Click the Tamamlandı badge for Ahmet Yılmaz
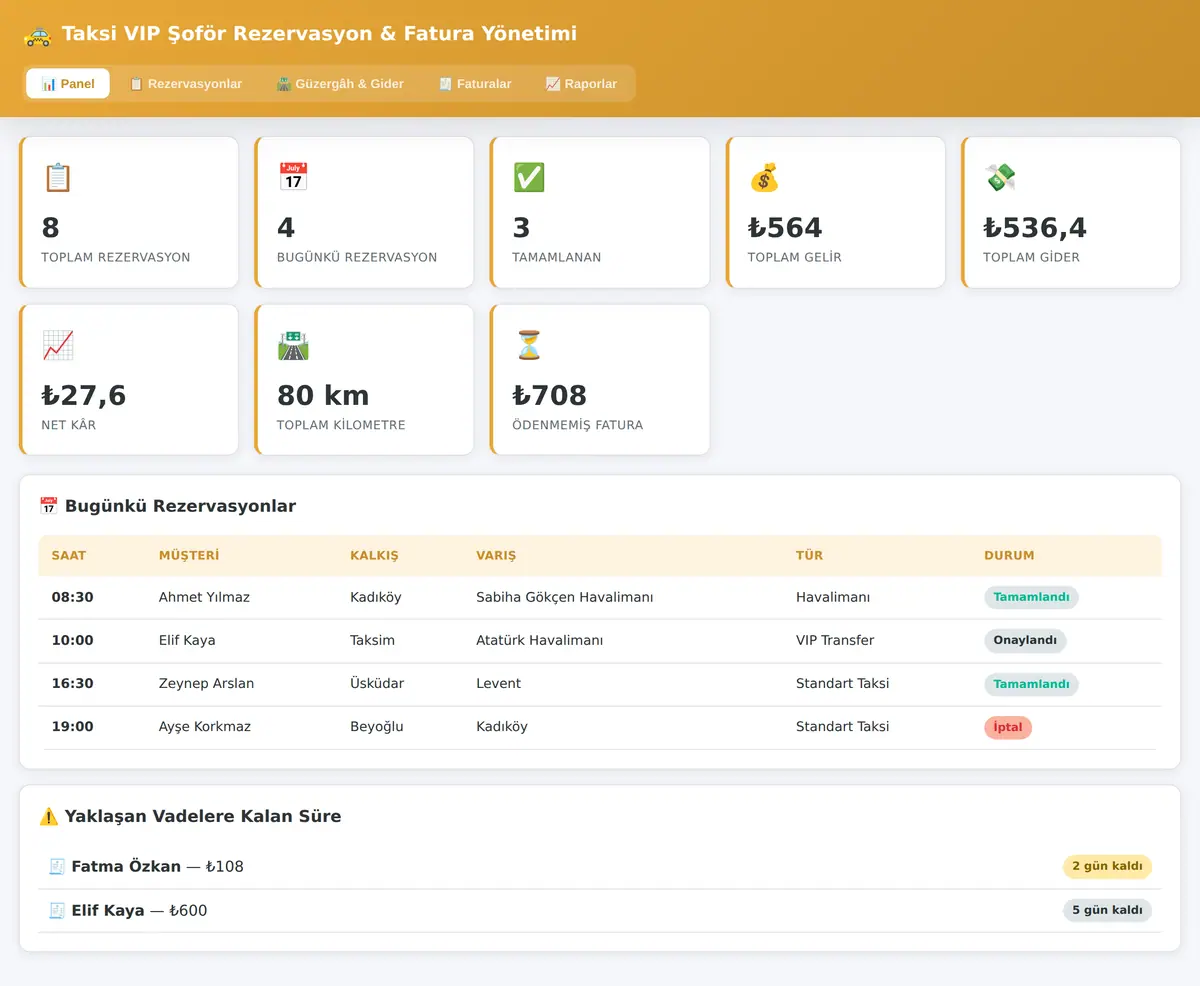 pyautogui.click(x=1031, y=597)
